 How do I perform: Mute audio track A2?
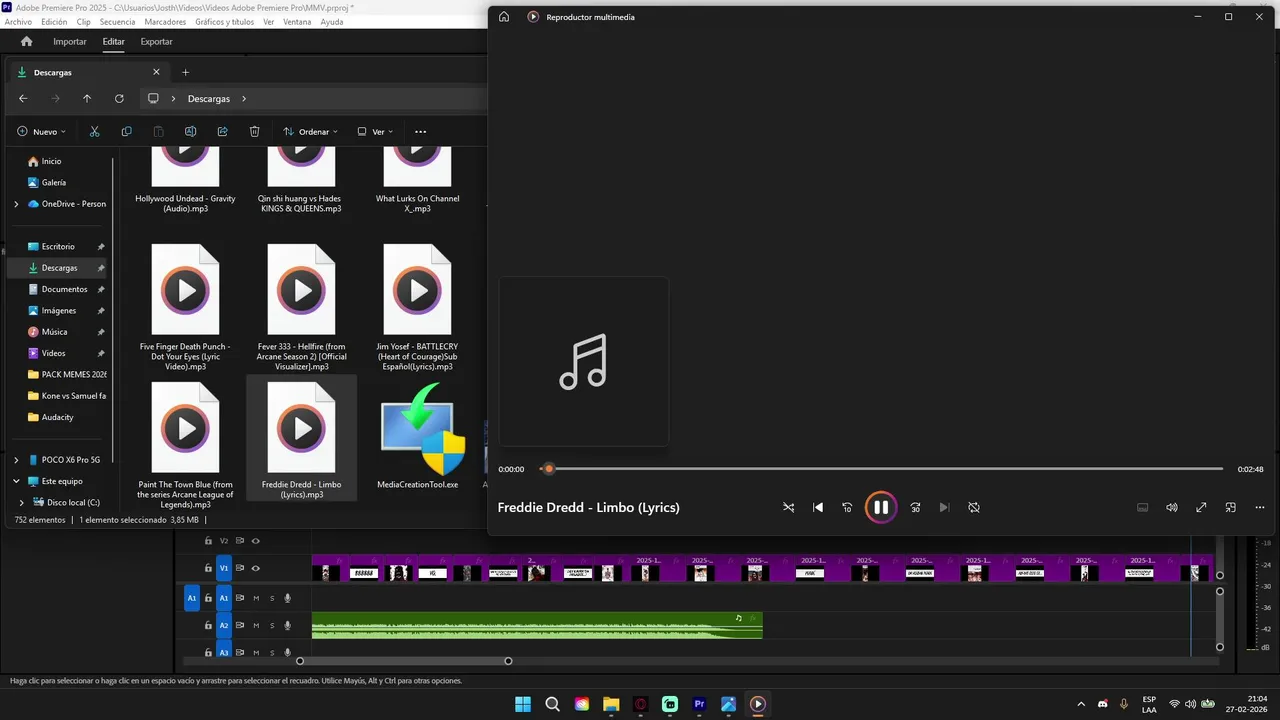click(256, 625)
